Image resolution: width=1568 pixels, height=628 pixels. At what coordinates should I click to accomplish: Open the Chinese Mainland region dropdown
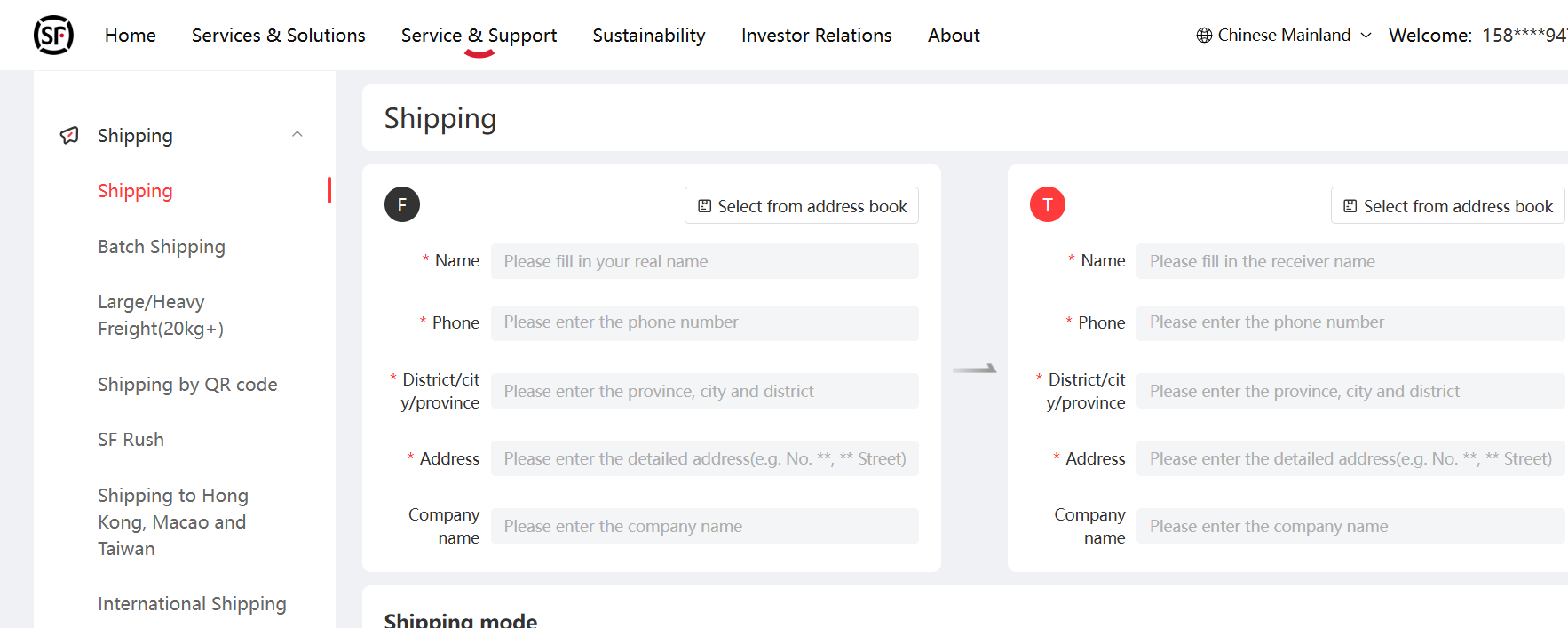[1284, 36]
